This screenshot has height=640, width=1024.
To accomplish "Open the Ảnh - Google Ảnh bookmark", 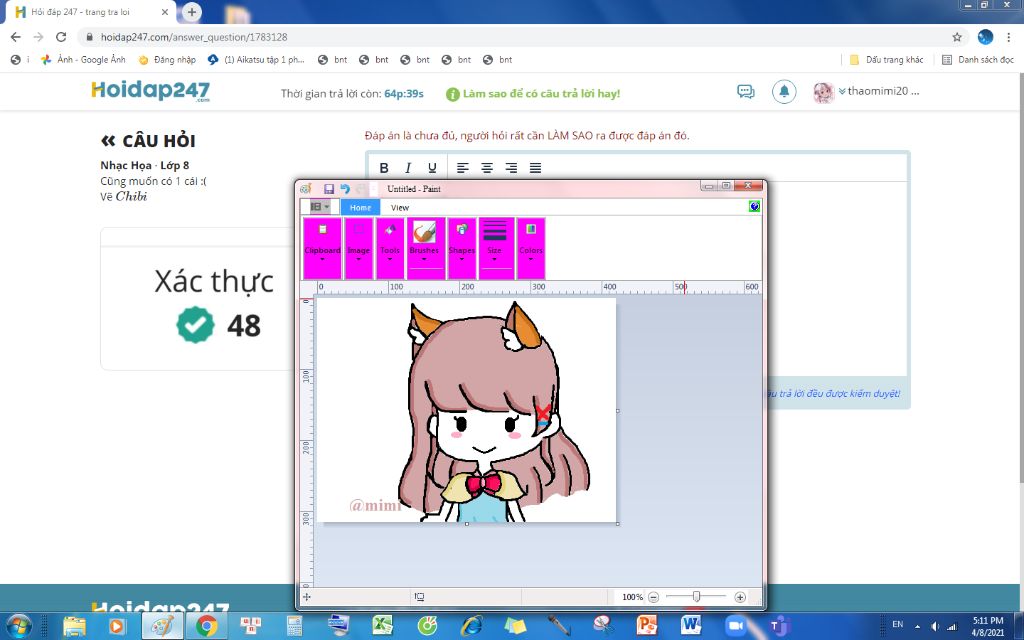I will pos(84,59).
